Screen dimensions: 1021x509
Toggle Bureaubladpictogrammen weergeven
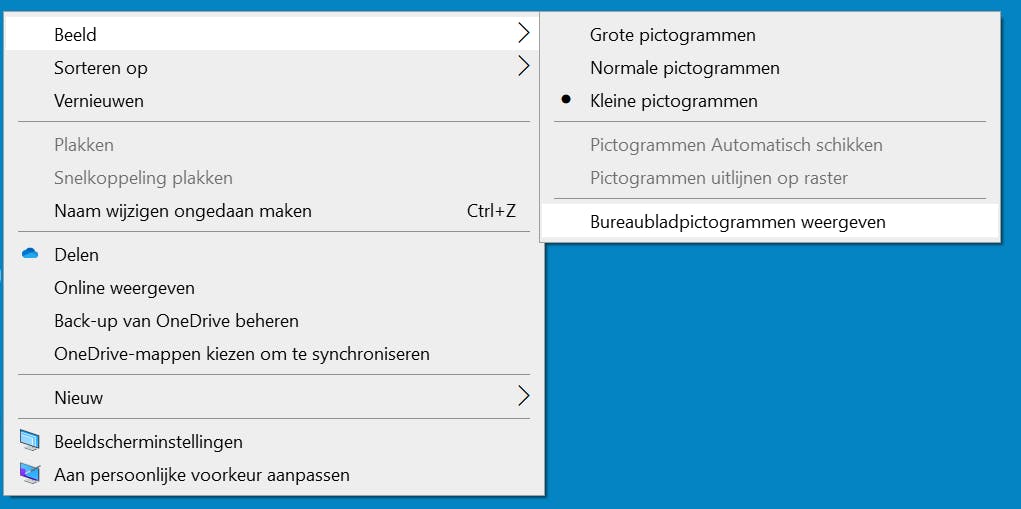coord(737,222)
